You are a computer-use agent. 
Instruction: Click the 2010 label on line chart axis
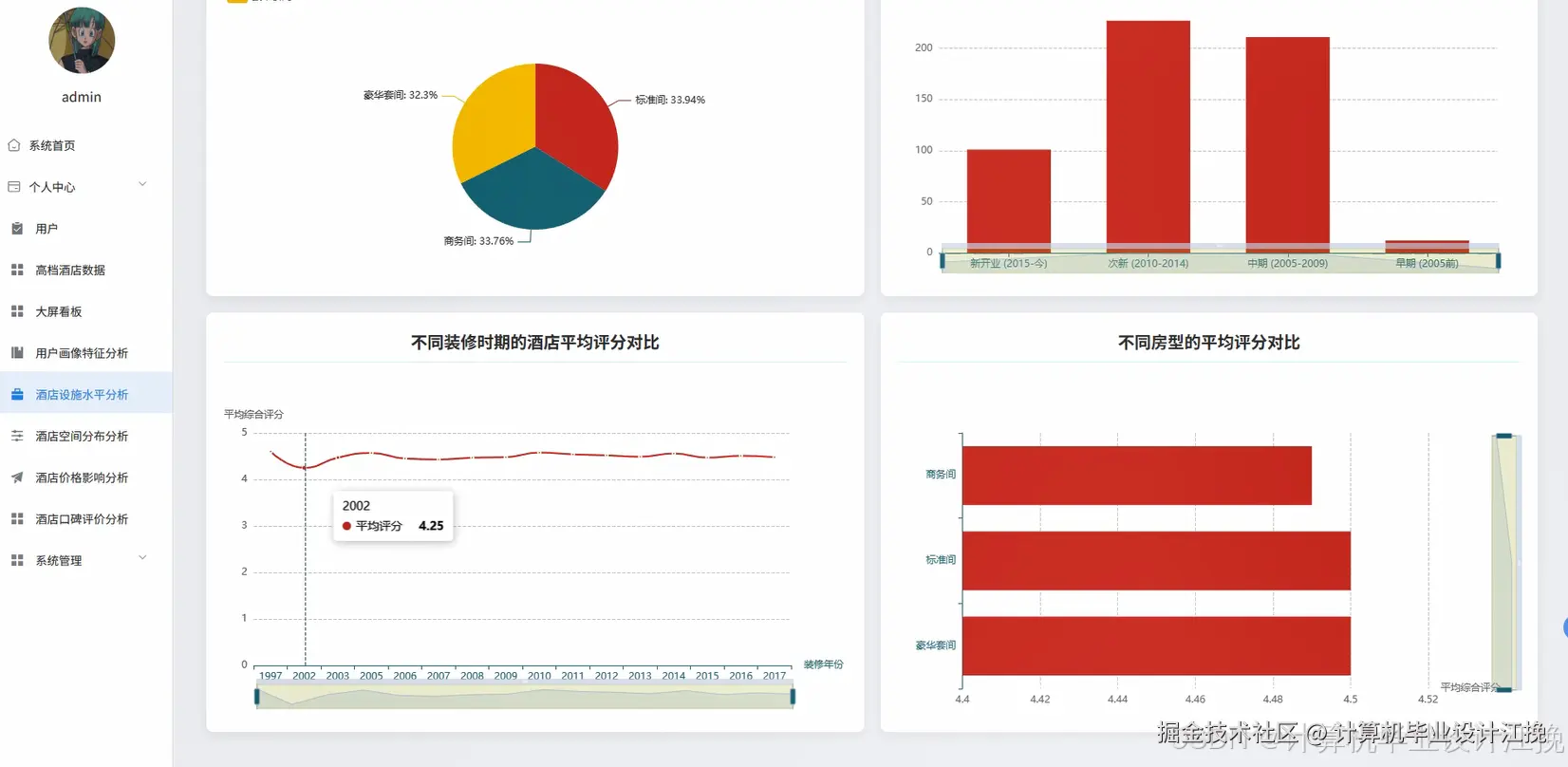[x=539, y=676]
